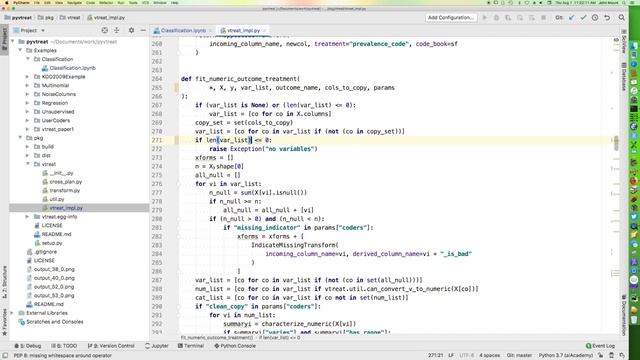This screenshot has height=360, width=640.
Task: Open the Navigate menu
Action: pyautogui.click(x=74, y=3)
